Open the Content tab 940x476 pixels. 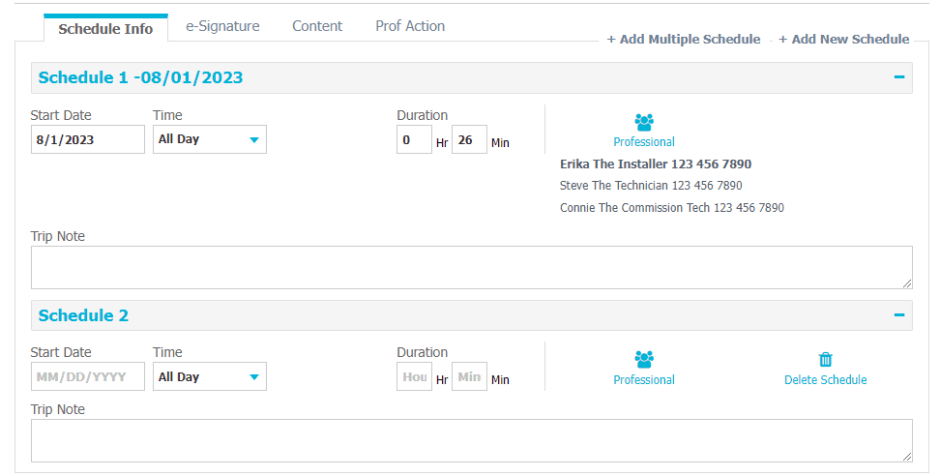317,26
